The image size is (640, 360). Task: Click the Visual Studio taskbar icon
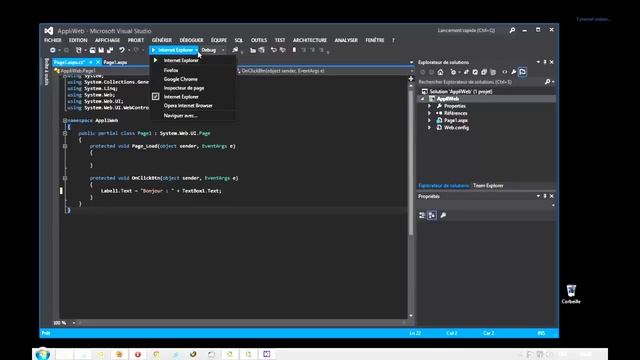[x=267, y=354]
